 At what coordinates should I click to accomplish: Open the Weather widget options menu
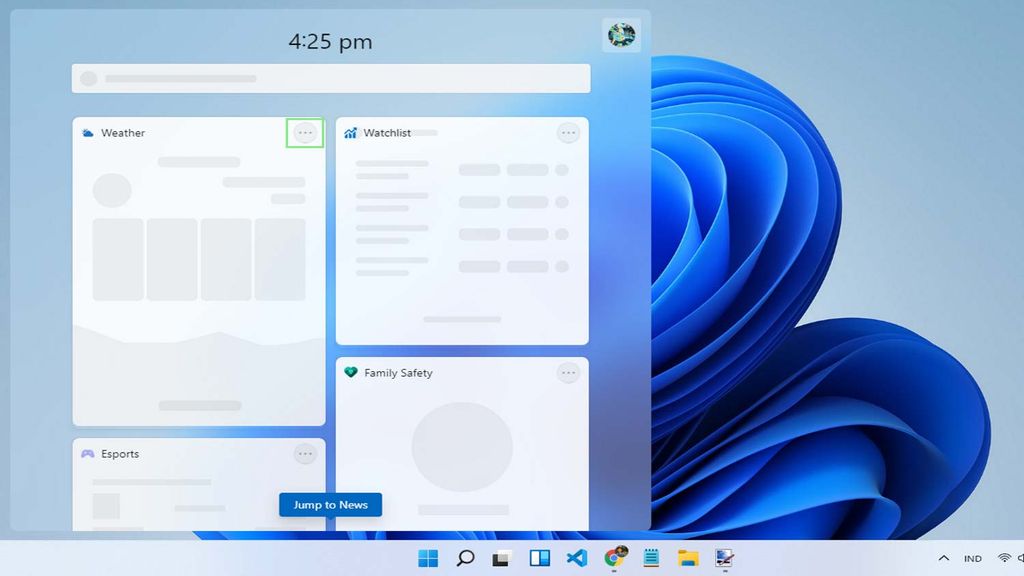305,131
